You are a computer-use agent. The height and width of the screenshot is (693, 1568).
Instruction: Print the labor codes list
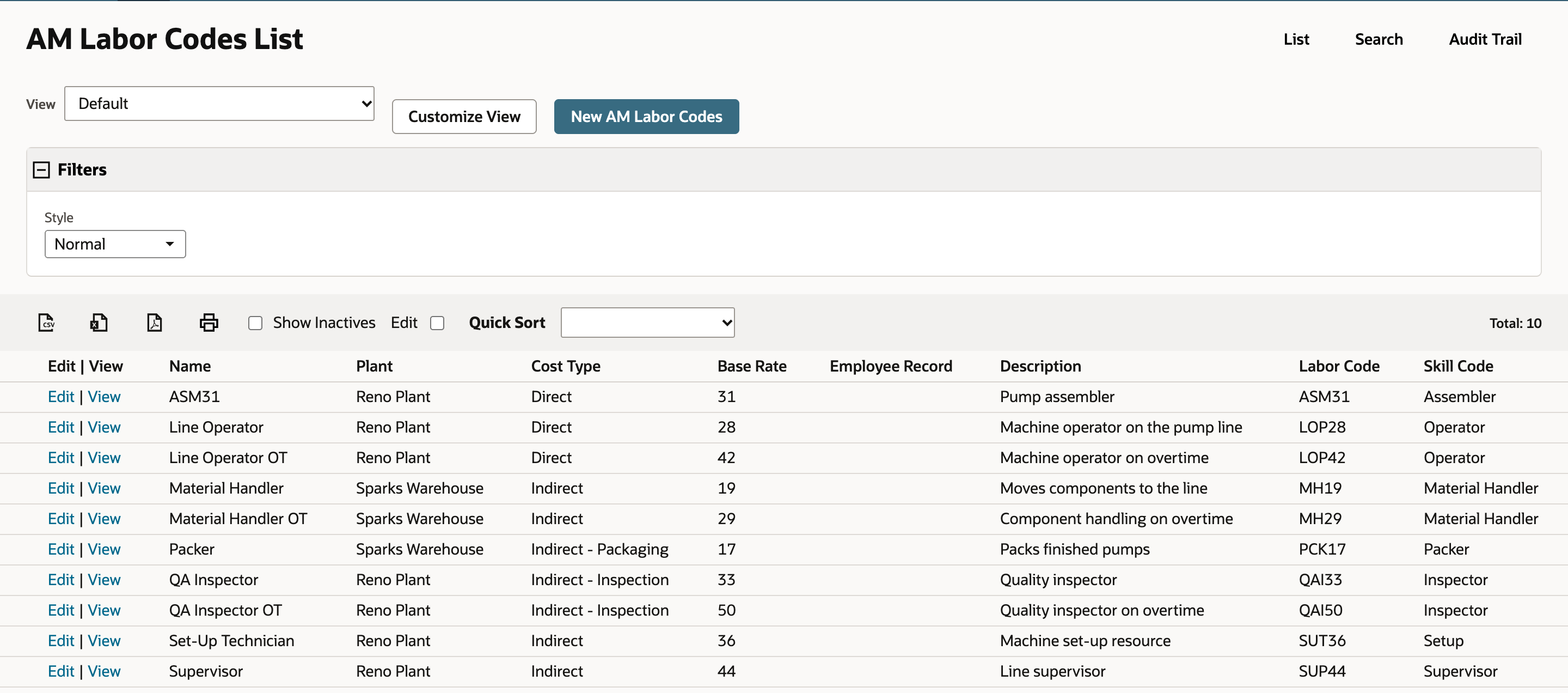tap(209, 322)
